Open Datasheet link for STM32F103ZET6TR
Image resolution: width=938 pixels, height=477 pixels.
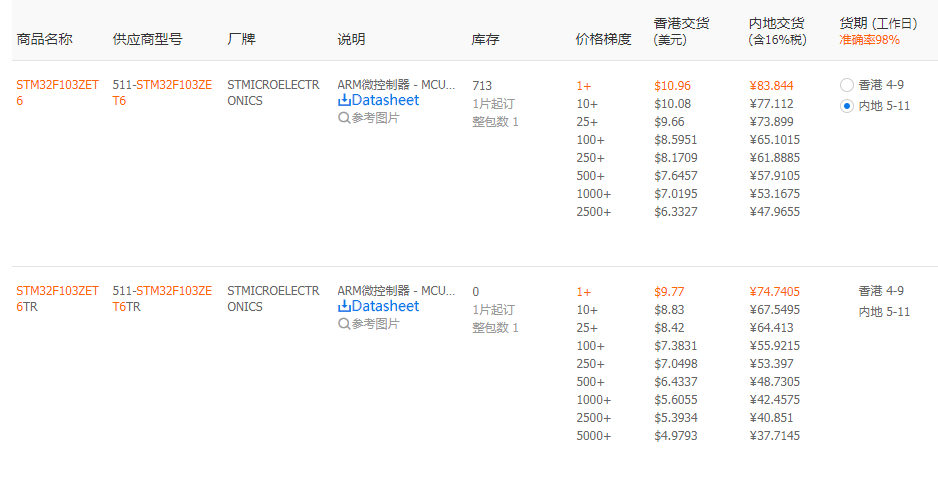[x=385, y=306]
